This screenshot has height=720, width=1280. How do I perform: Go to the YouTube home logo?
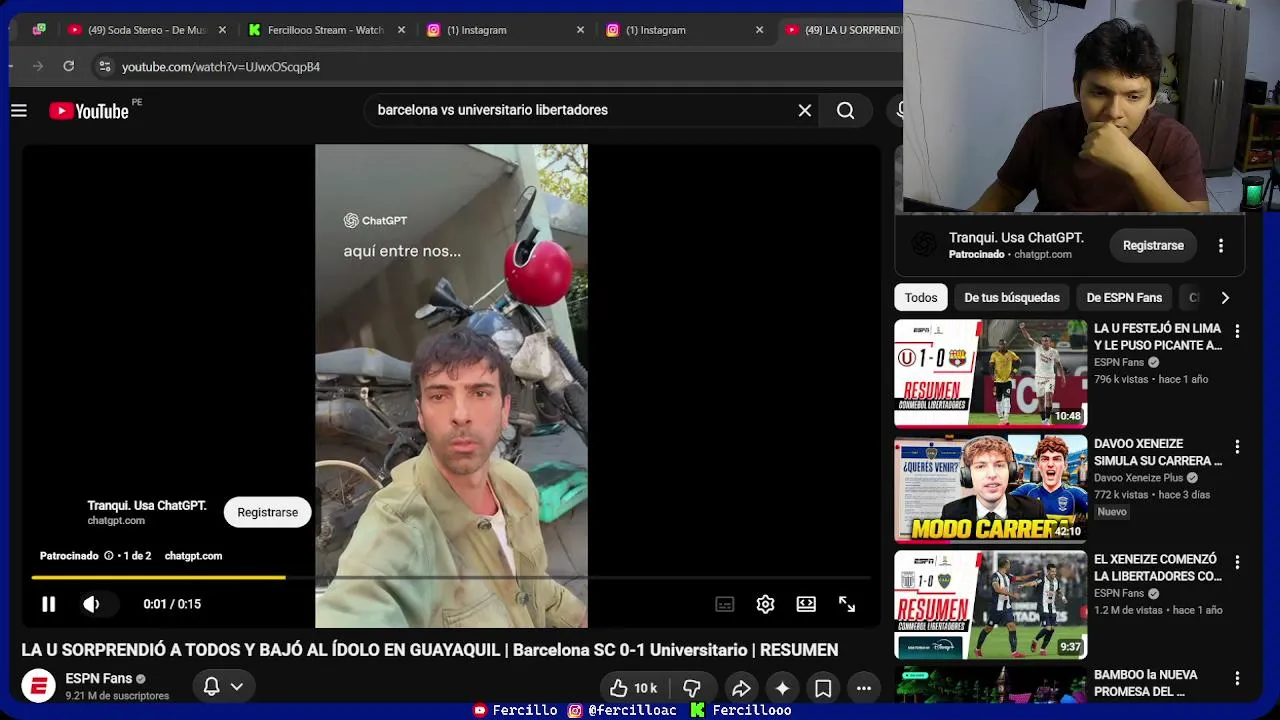(89, 111)
